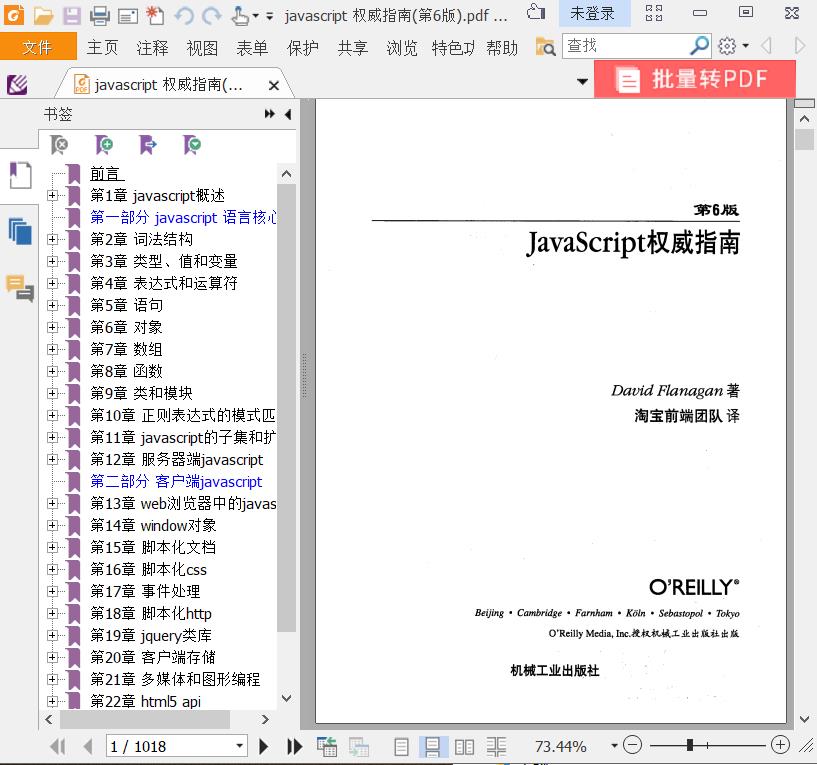Open the settings gear icon
Screen dimensions: 817x765
click(727, 46)
